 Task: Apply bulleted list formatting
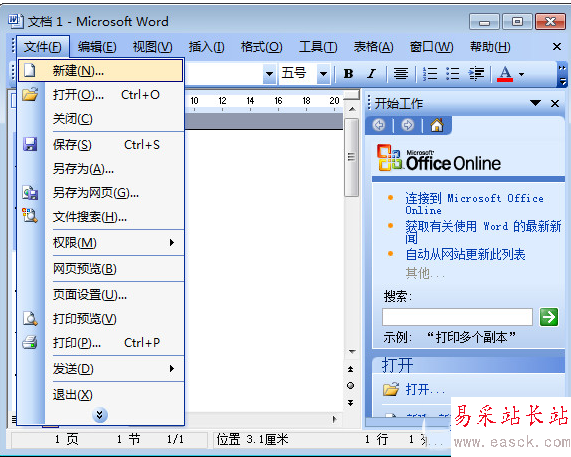(453, 74)
